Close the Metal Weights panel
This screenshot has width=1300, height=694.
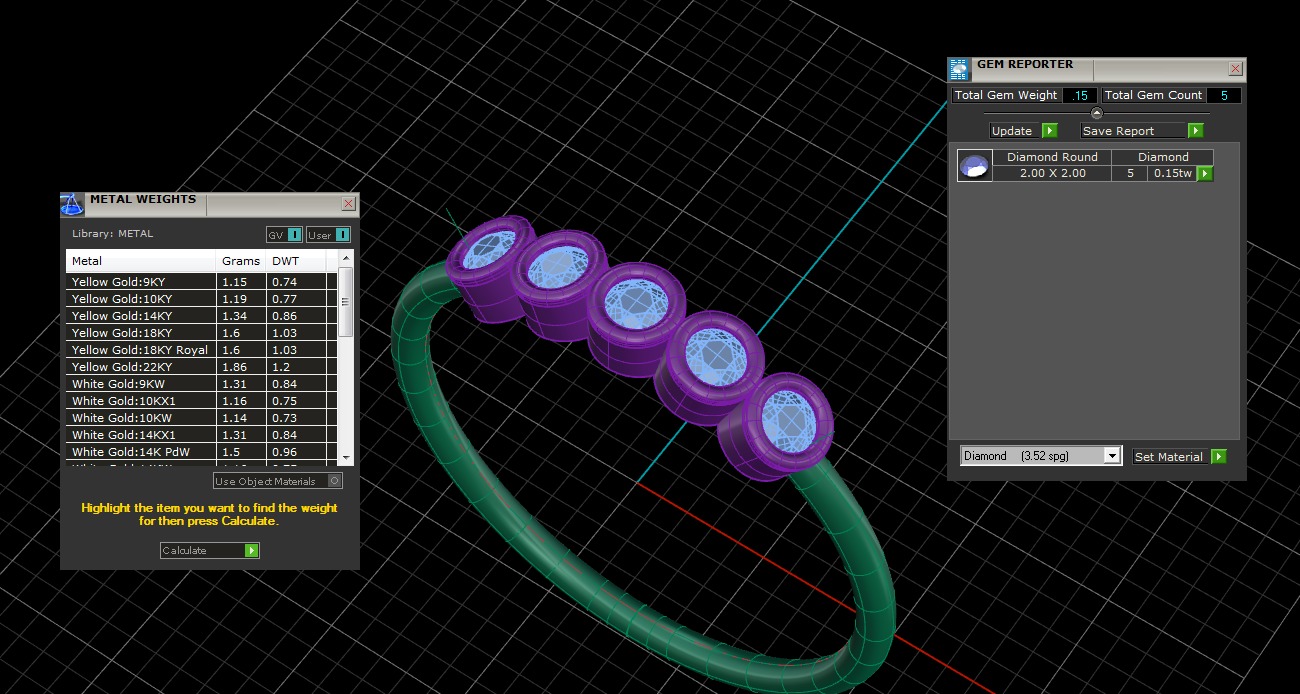pos(348,204)
